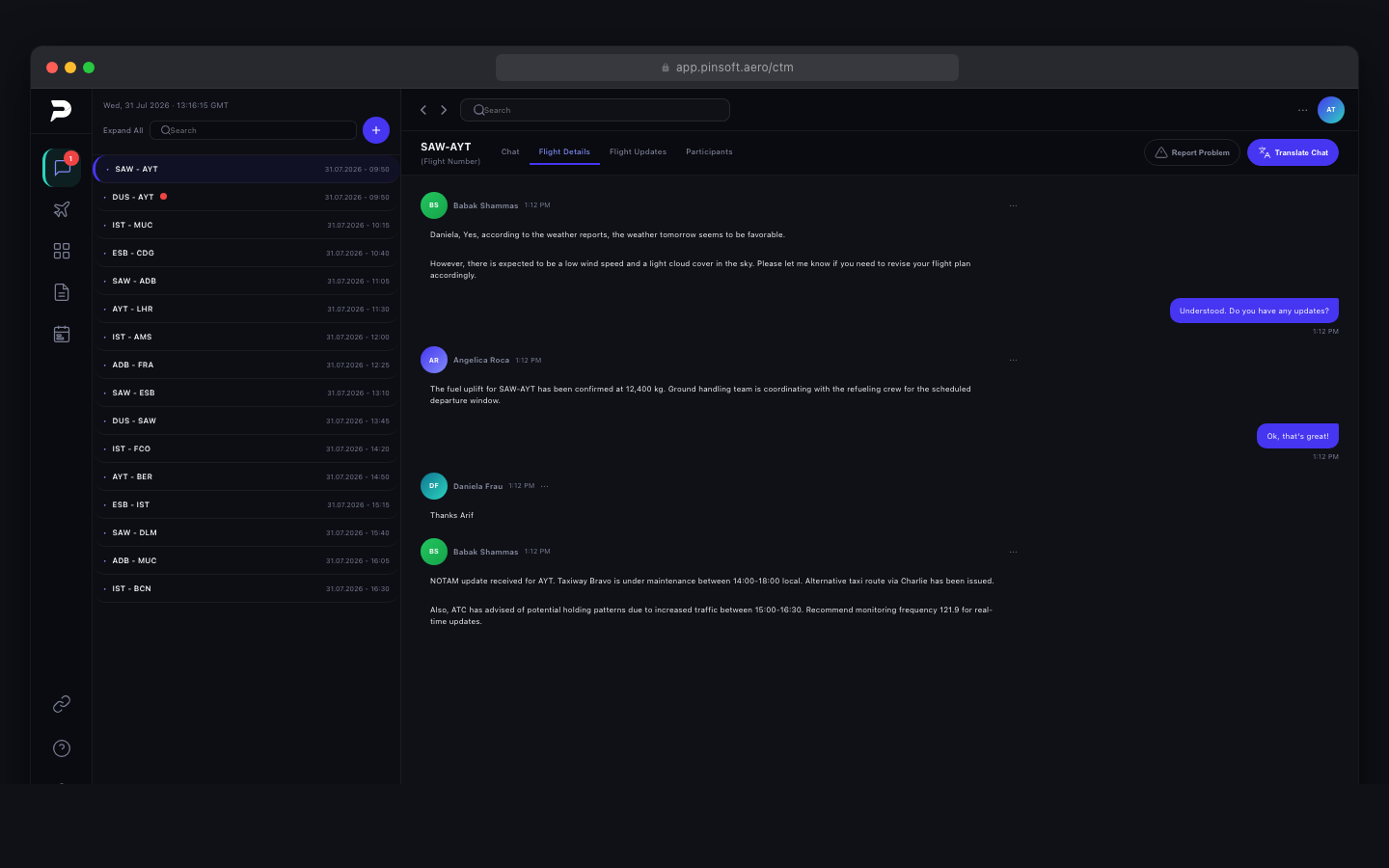Open the calendar sidebar icon
The height and width of the screenshot is (868, 1389).
(62, 334)
